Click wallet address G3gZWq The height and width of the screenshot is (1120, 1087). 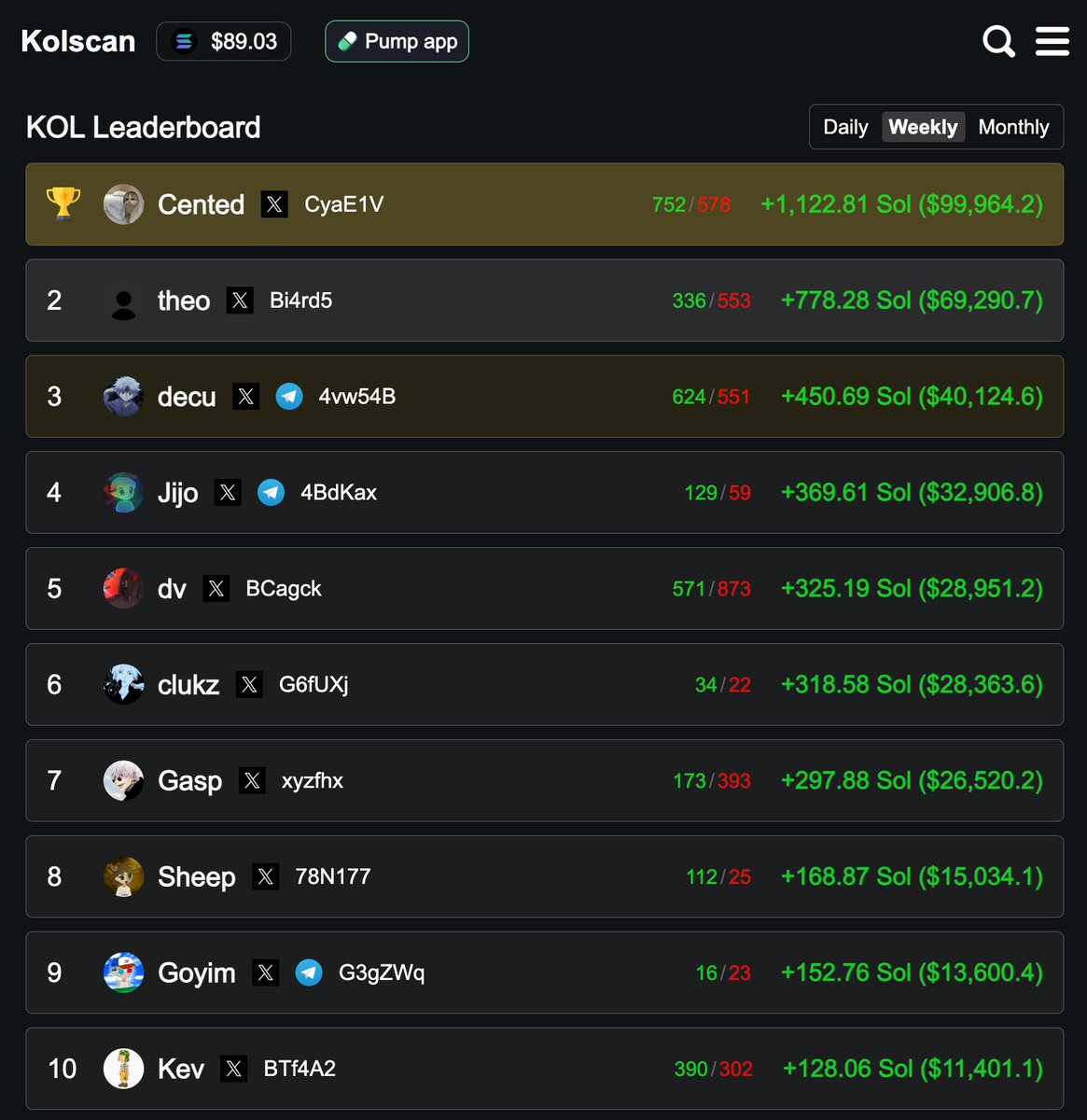click(x=382, y=973)
